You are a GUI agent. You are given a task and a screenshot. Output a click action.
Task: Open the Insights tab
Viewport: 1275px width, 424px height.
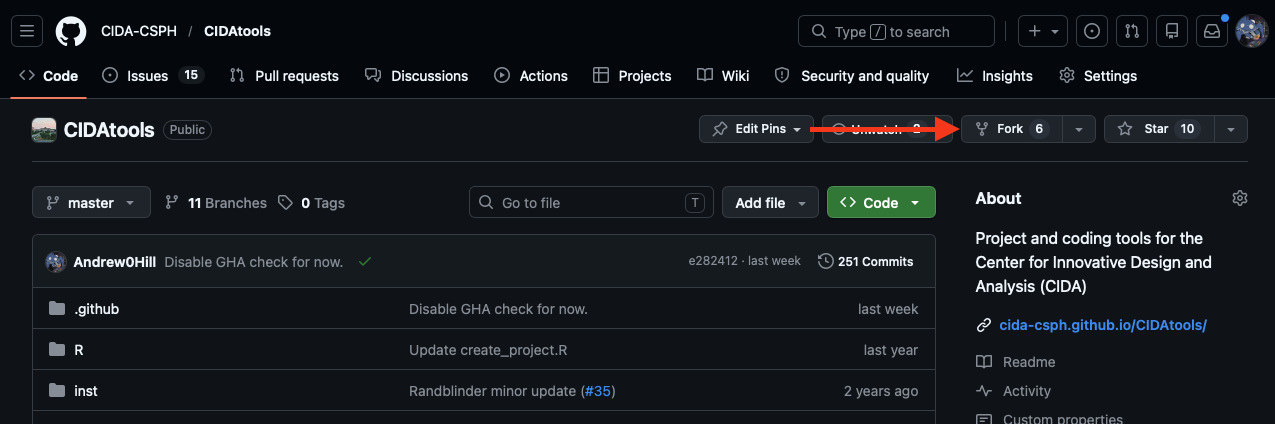click(995, 76)
